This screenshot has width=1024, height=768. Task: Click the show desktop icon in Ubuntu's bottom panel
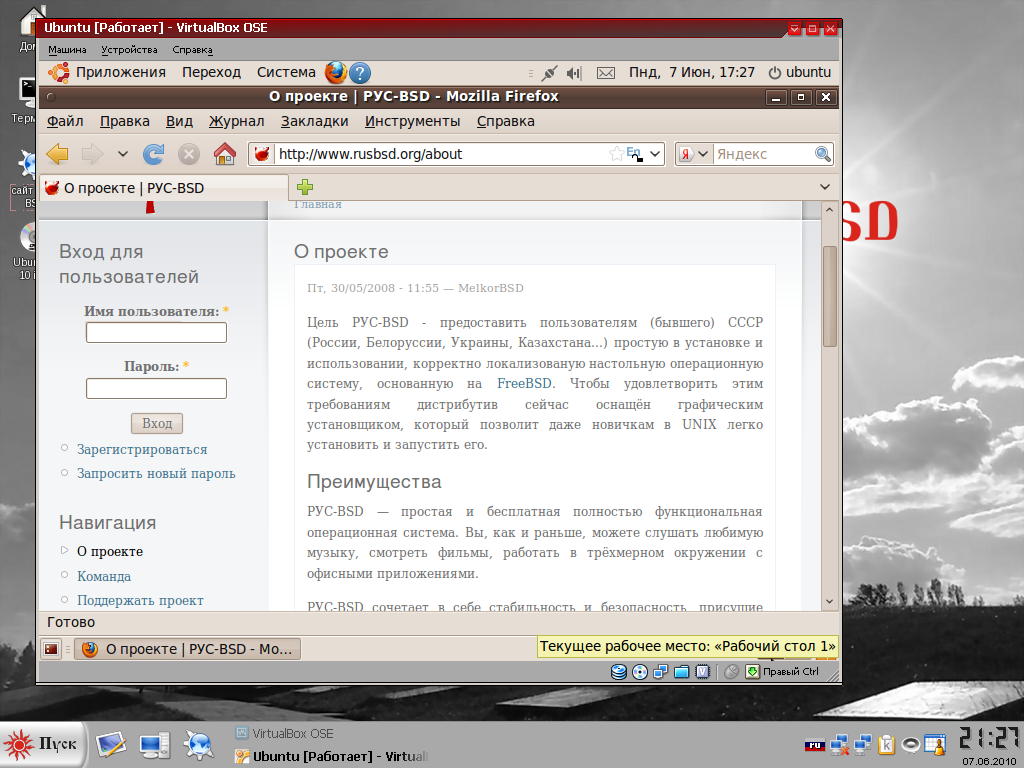click(52, 649)
